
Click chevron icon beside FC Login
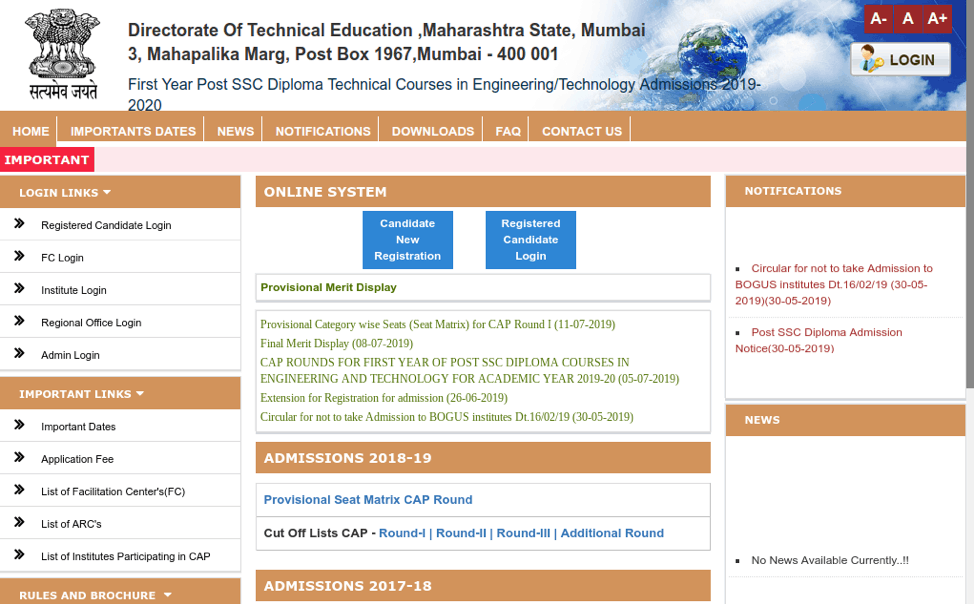[19, 256]
